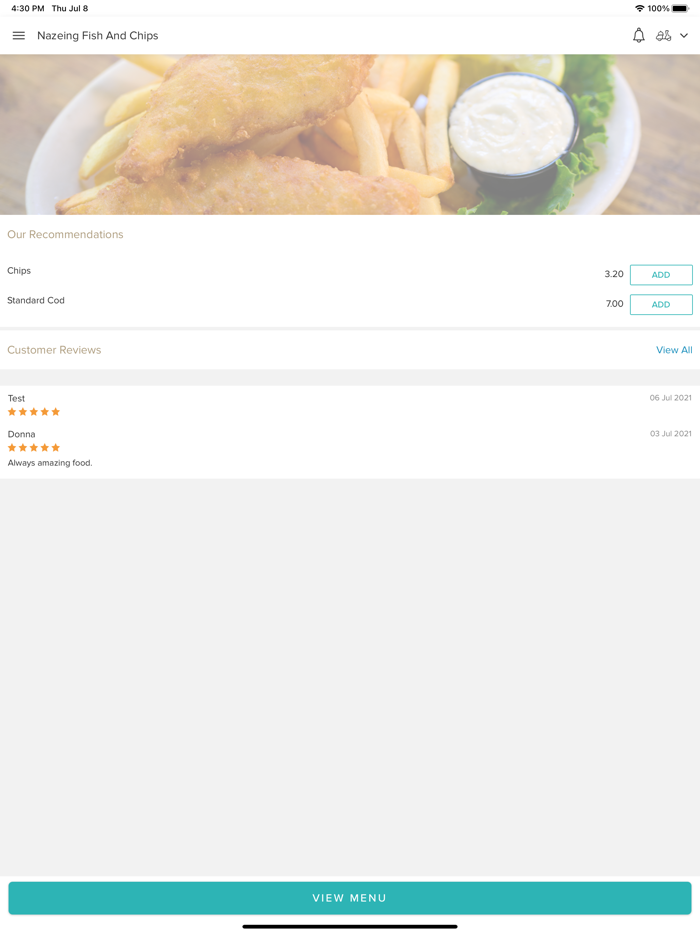The image size is (700, 934).
Task: Expand the chevron next to the friends icon
Action: coord(686,35)
